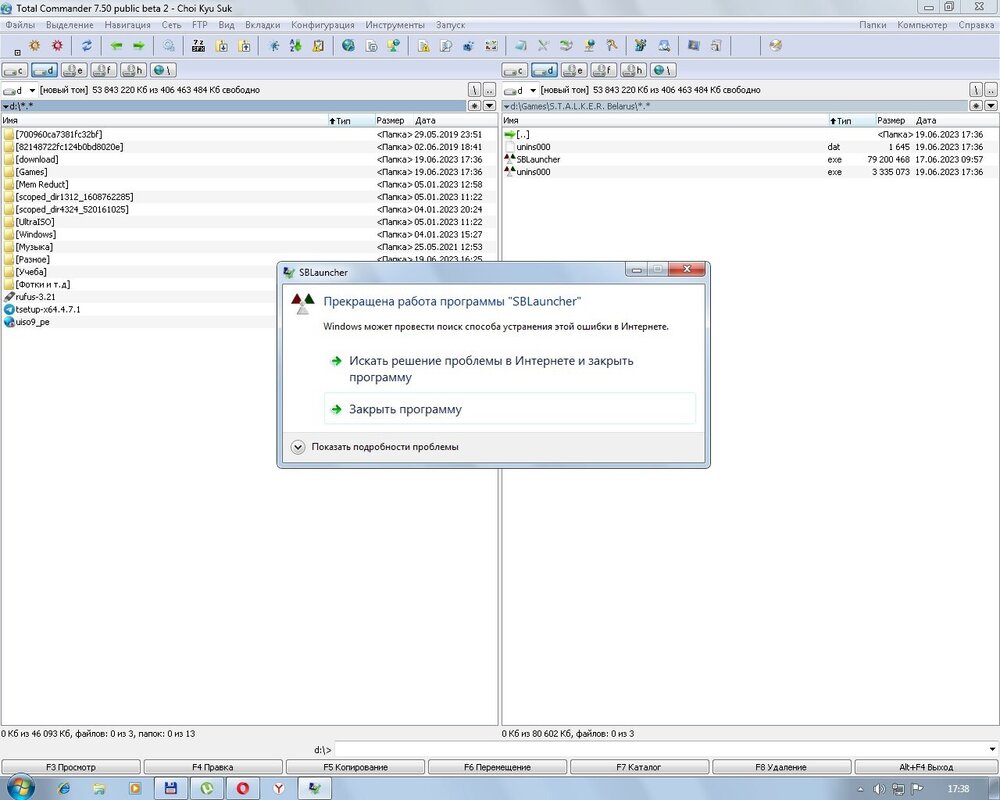Open uTorrent from the taskbar
1000x800 pixels.
(207, 787)
